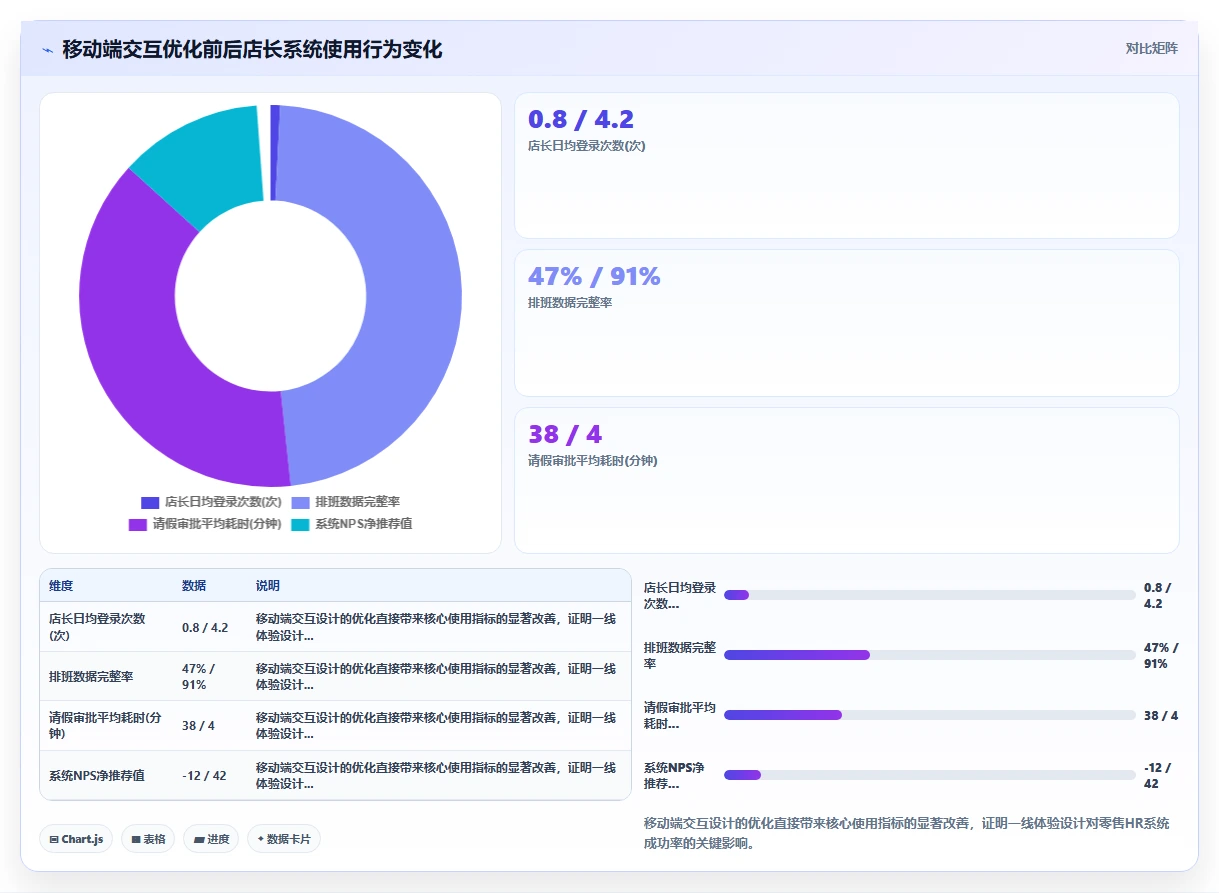Click the summary paragraph below progress bars
Screen dimensions: 1219x893
click(906, 833)
